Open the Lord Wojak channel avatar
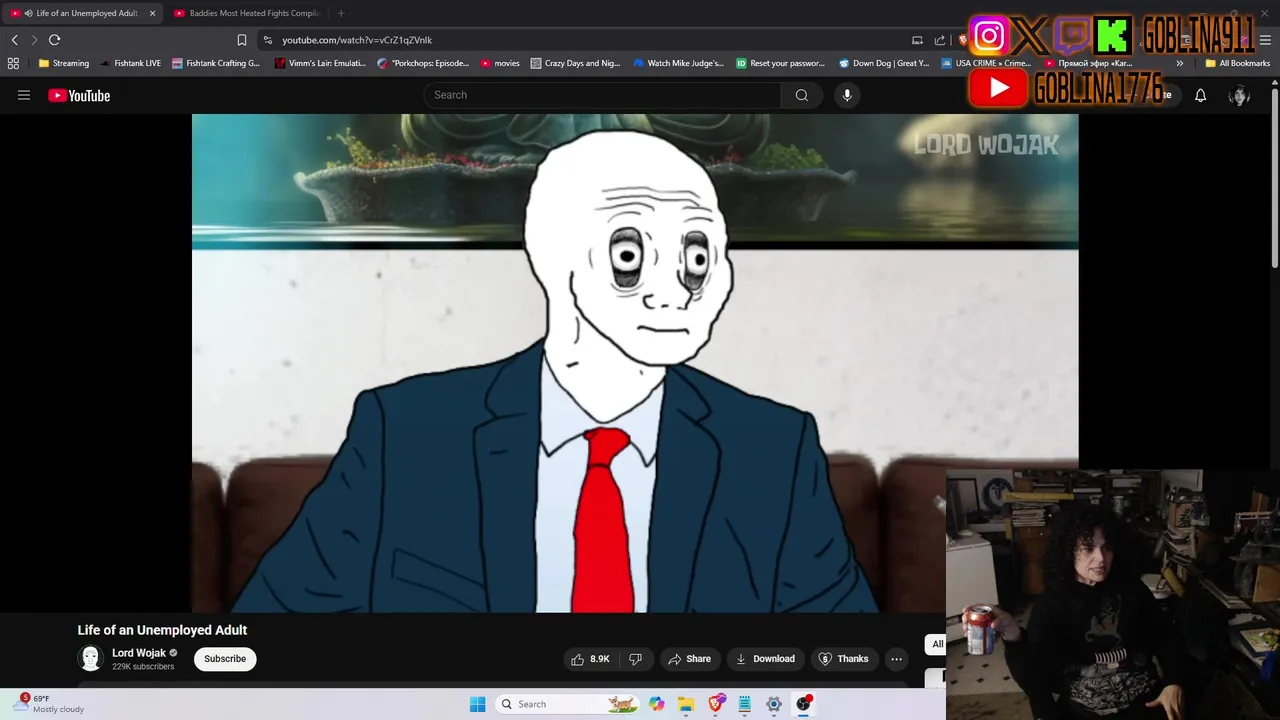 (91, 658)
